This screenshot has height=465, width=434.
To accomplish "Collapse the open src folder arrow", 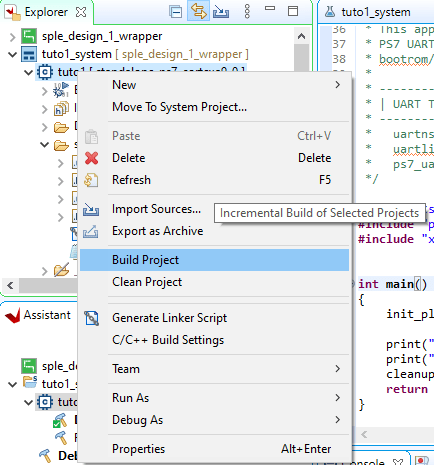I will click(44, 145).
